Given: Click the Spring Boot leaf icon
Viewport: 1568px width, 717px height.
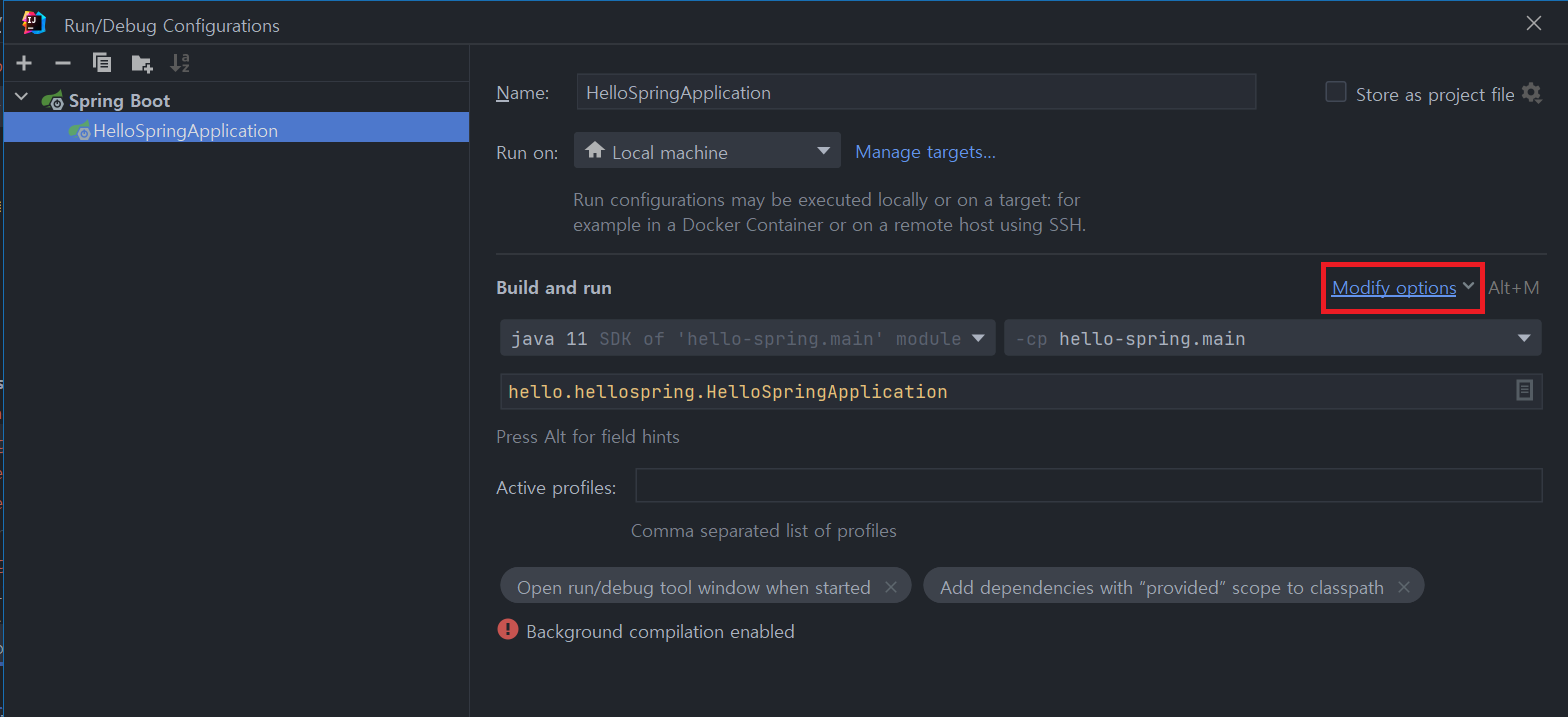Looking at the screenshot, I should point(52,100).
